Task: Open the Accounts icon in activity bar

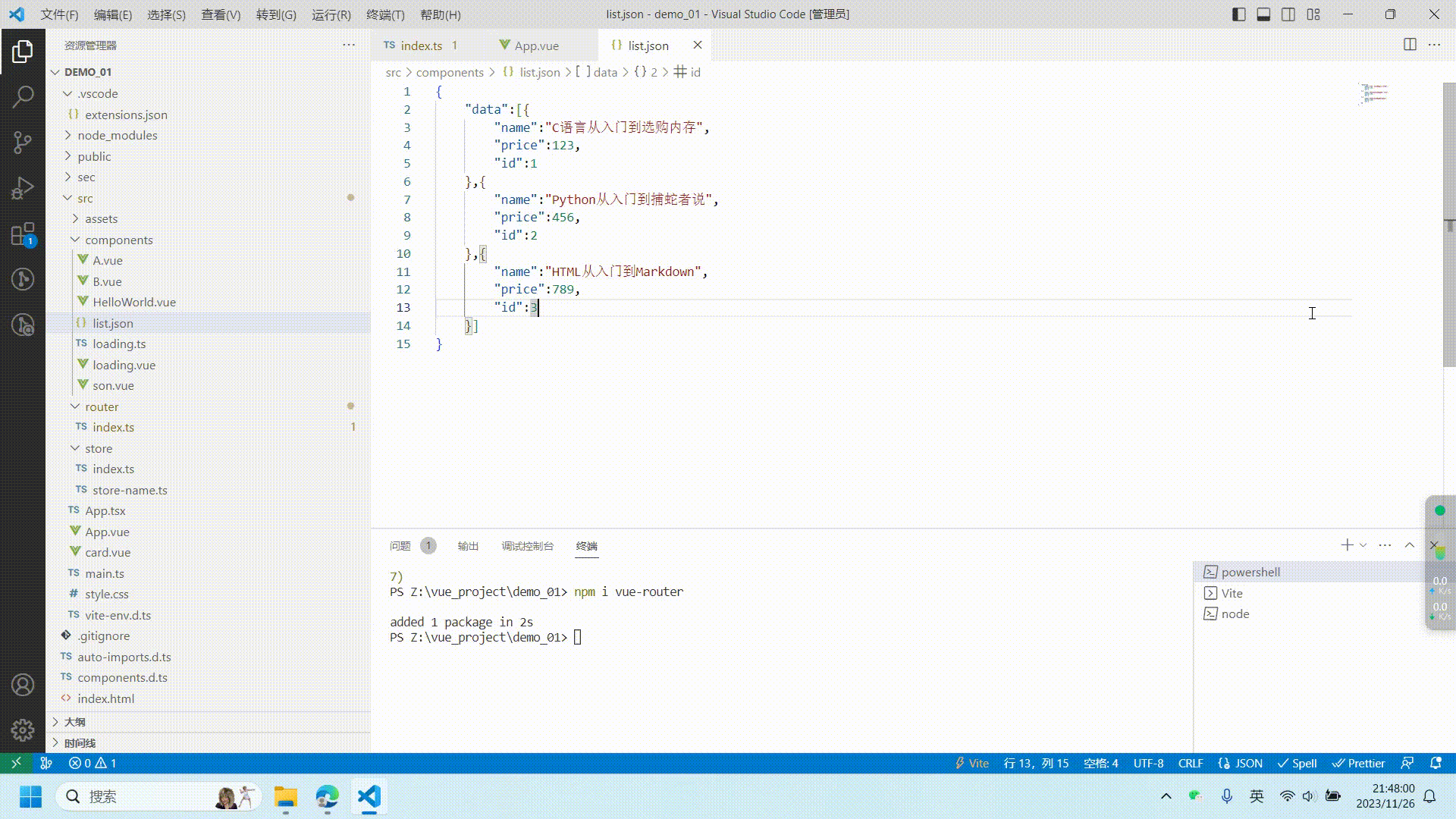Action: pos(23,684)
